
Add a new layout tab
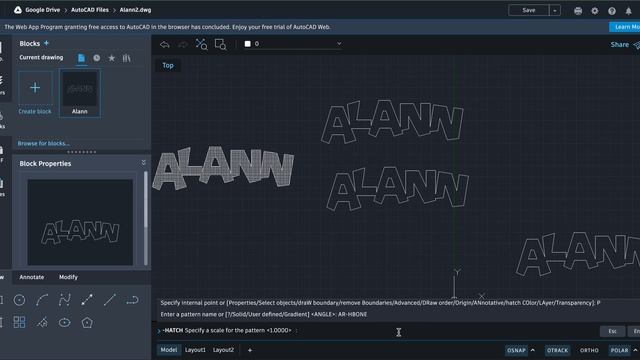[250, 350]
